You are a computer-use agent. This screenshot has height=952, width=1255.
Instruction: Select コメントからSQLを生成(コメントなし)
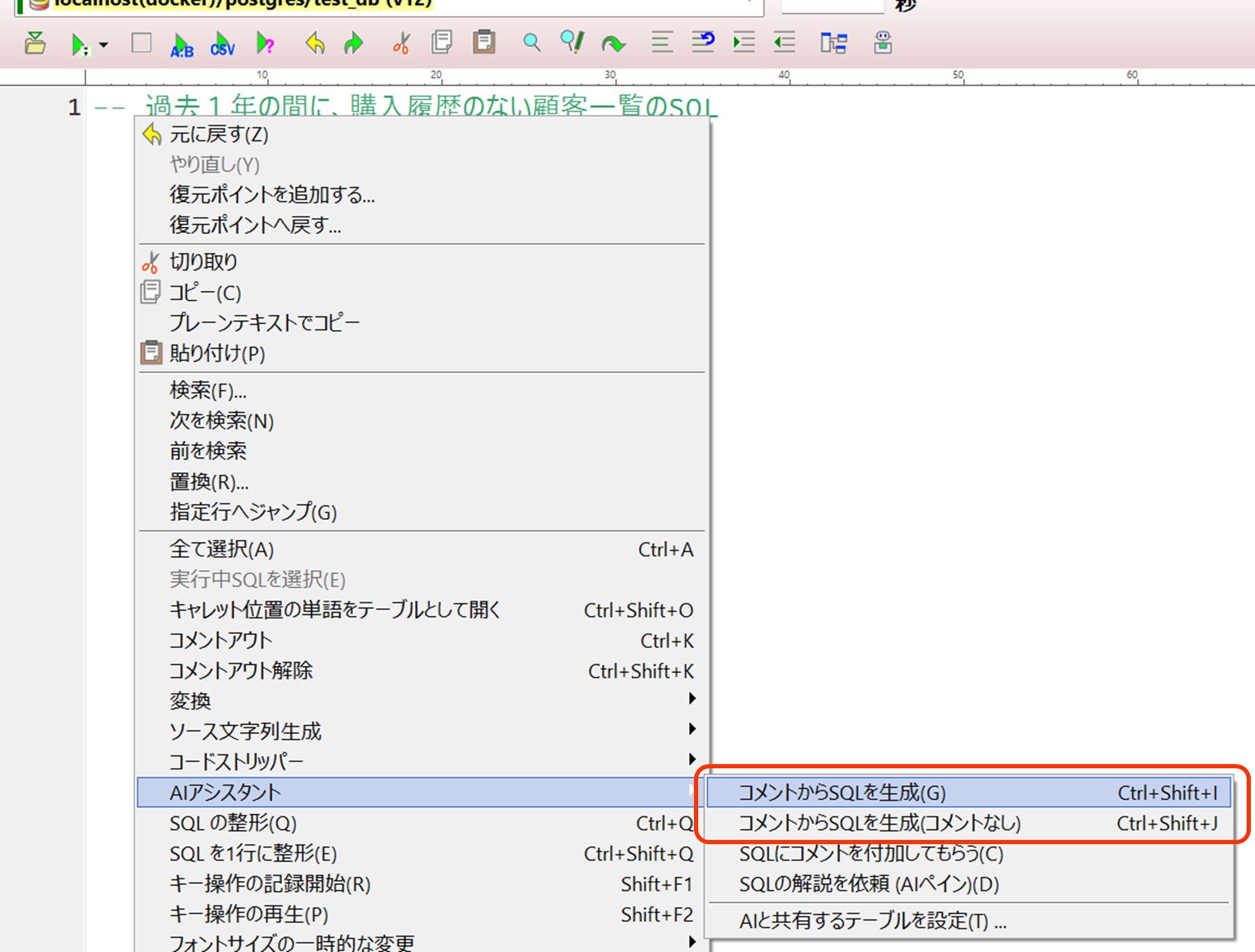click(969, 823)
